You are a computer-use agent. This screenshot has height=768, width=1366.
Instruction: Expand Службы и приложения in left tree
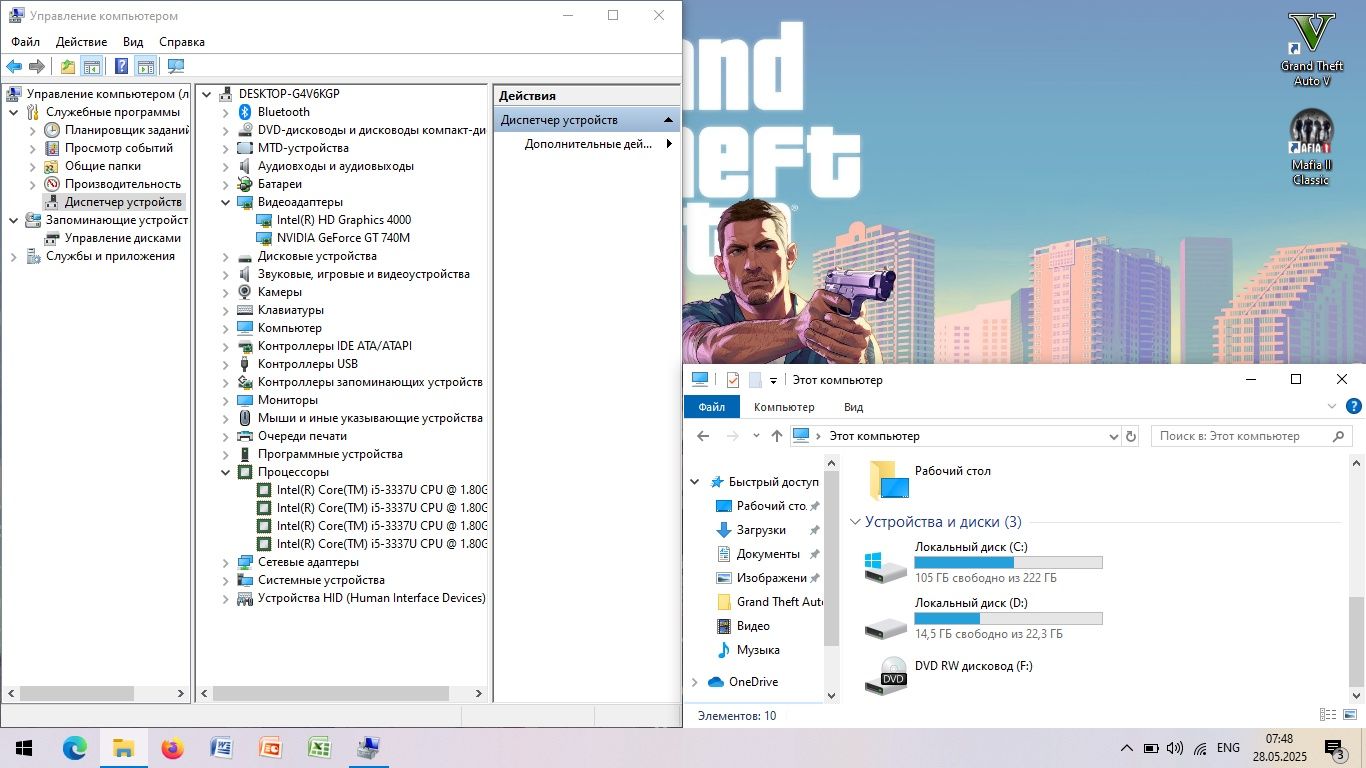14,256
